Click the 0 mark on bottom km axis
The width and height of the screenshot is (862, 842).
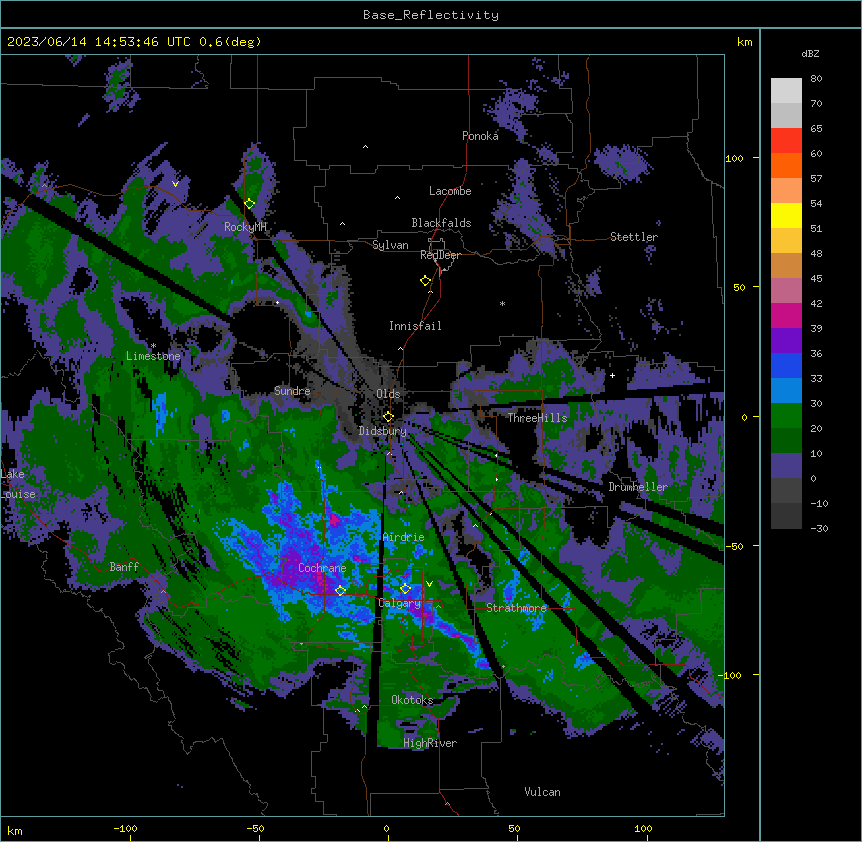point(386,829)
